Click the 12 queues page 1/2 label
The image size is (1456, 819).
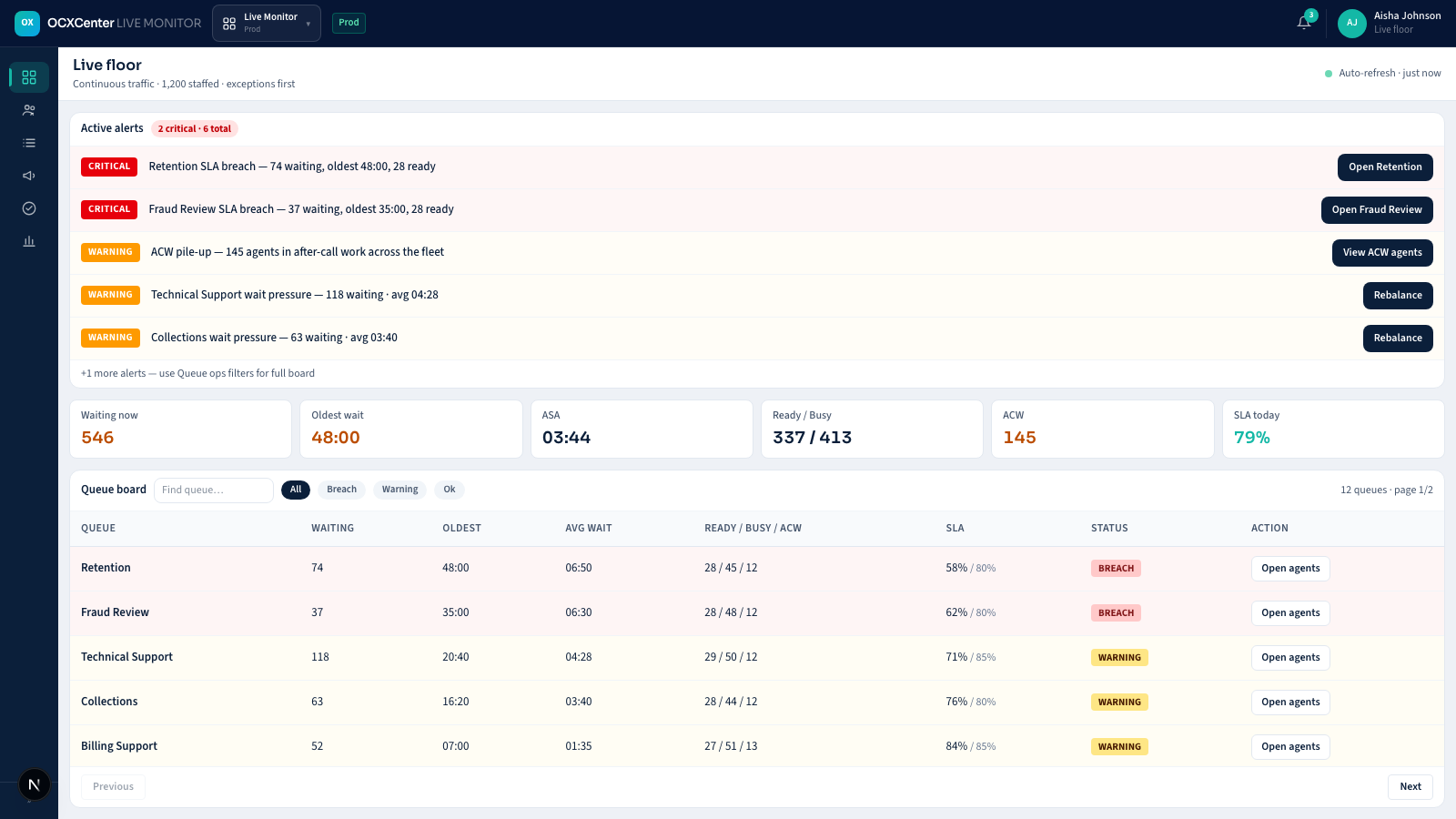[1386, 490]
